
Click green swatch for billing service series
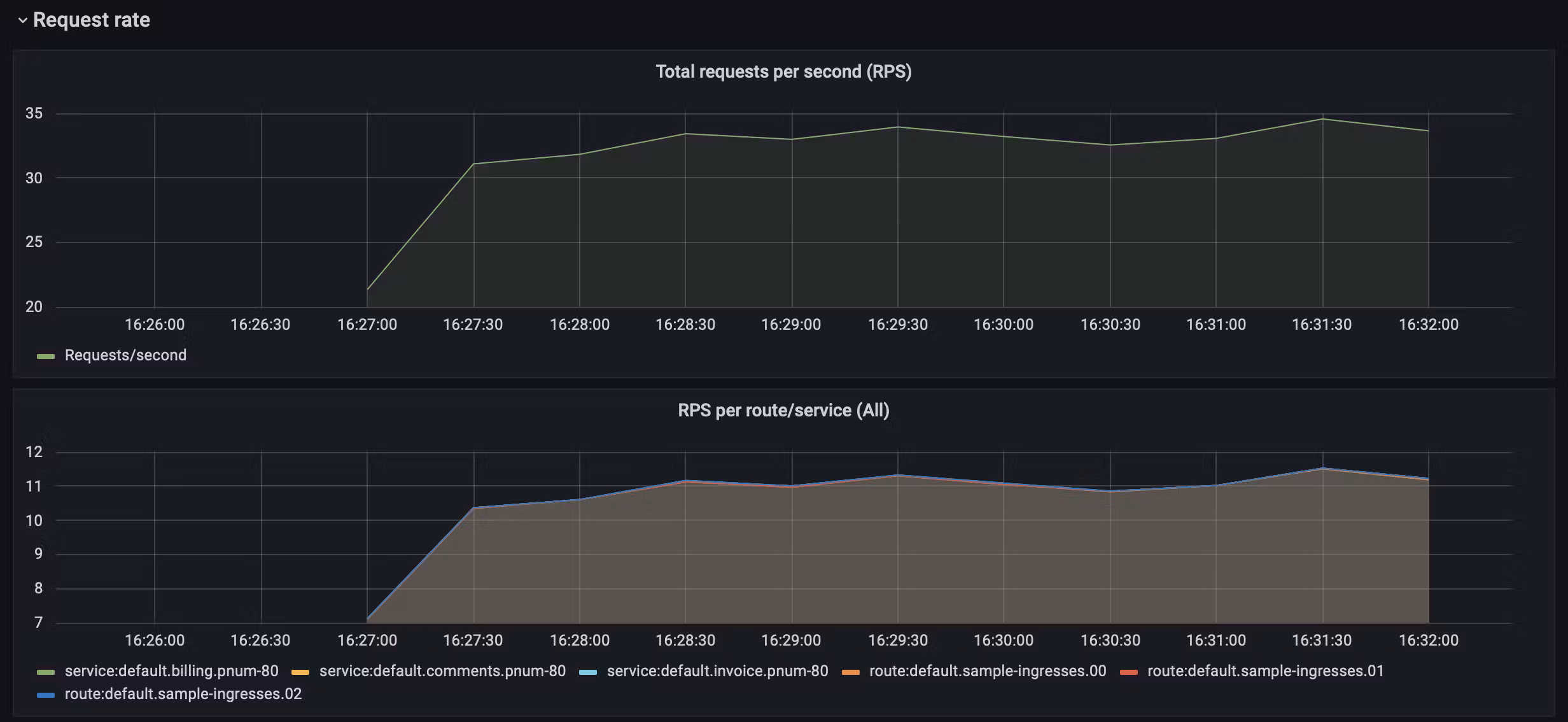click(46, 672)
